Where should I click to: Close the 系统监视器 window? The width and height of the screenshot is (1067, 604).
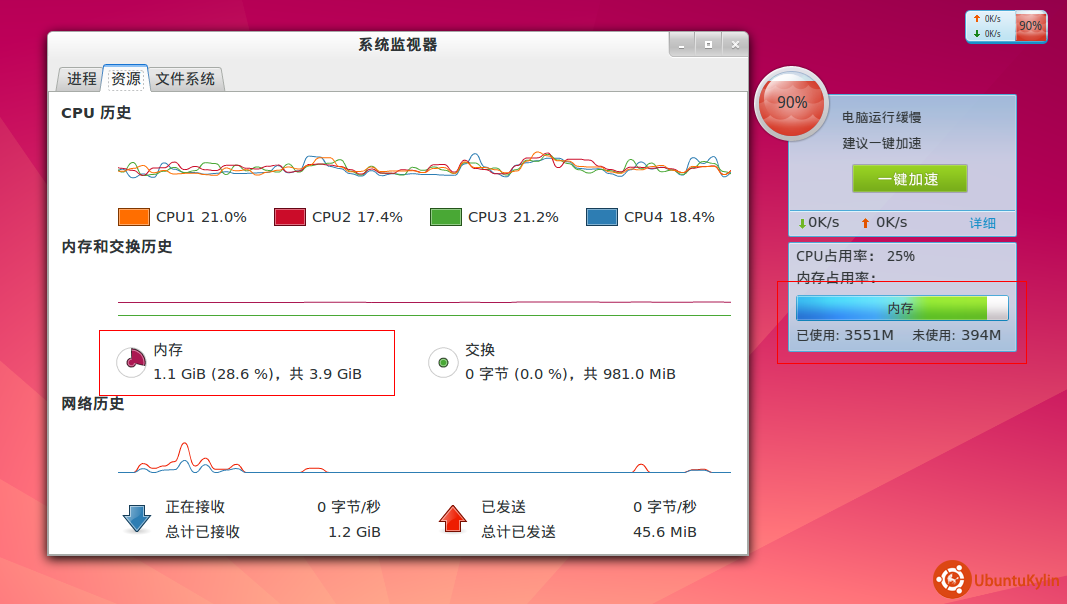tap(736, 44)
